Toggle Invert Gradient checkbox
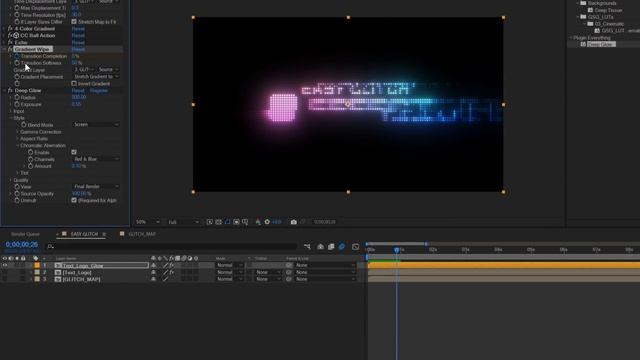The height and width of the screenshot is (360, 640). pyautogui.click(x=74, y=84)
